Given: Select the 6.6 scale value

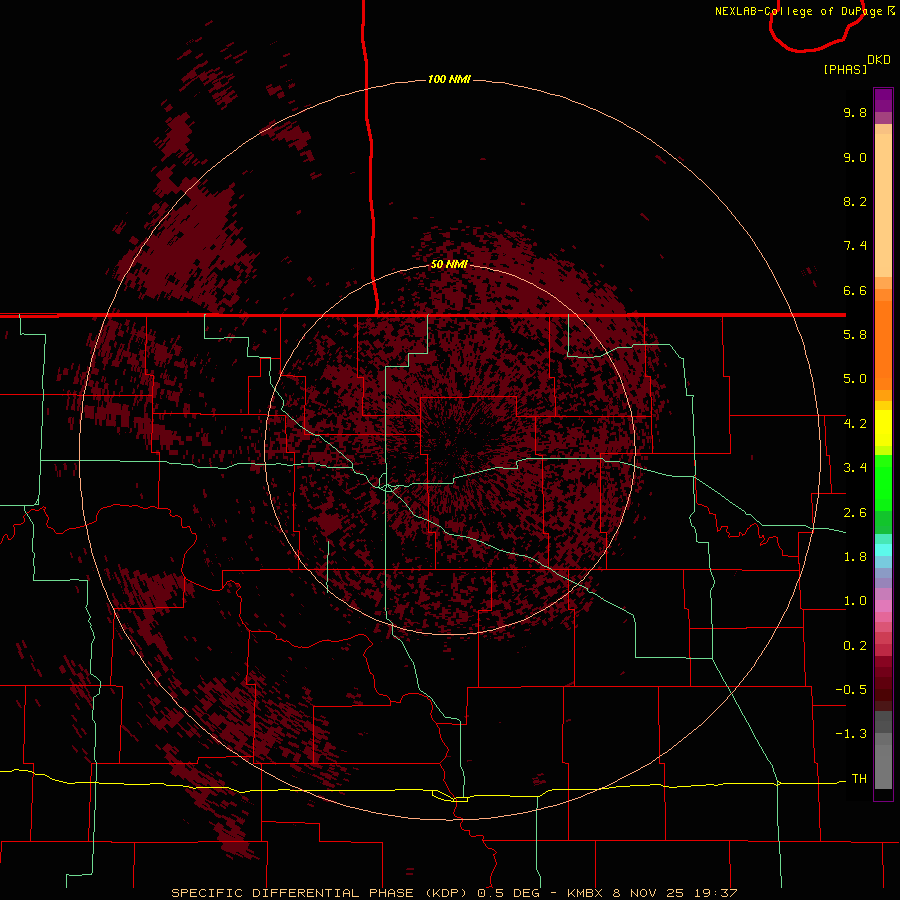Looking at the screenshot, I should pos(855,290).
